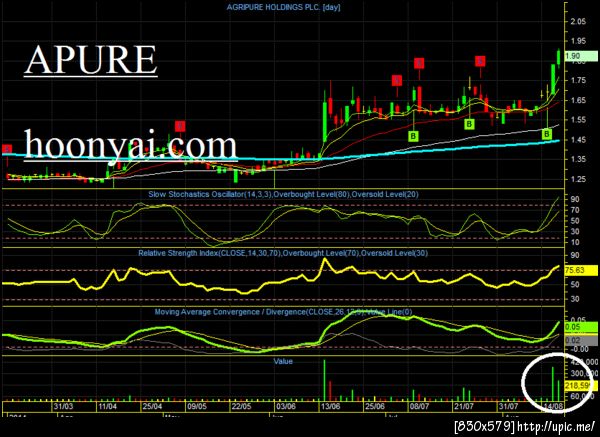This screenshot has width=600, height=437.
Task: Click the B buy marker near 21/07
Action: pyautogui.click(x=469, y=124)
